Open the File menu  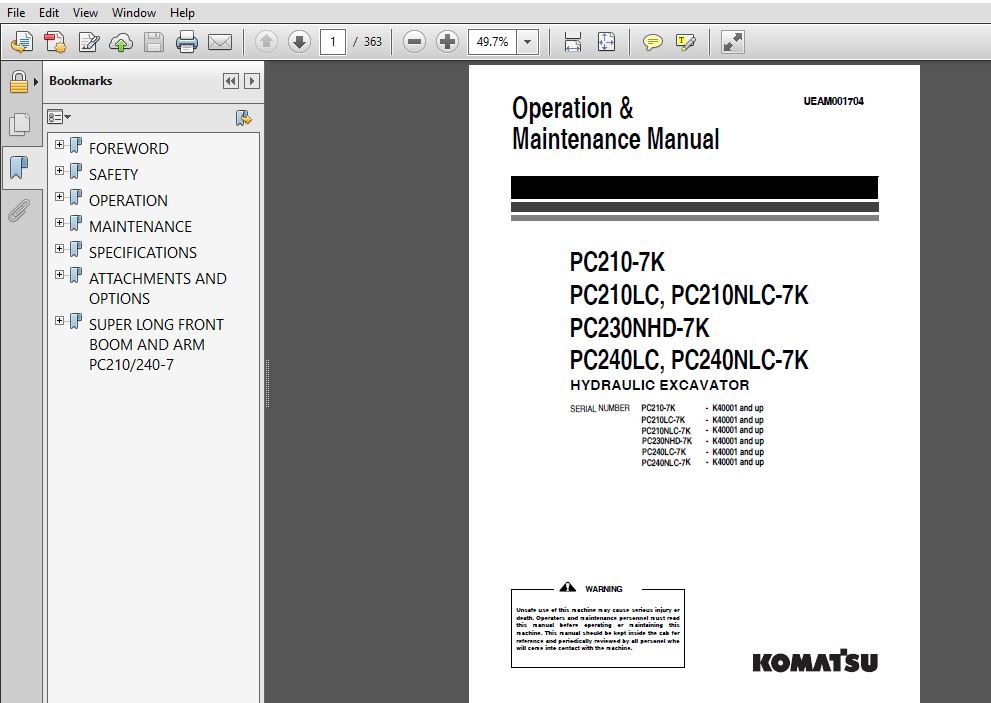point(16,13)
